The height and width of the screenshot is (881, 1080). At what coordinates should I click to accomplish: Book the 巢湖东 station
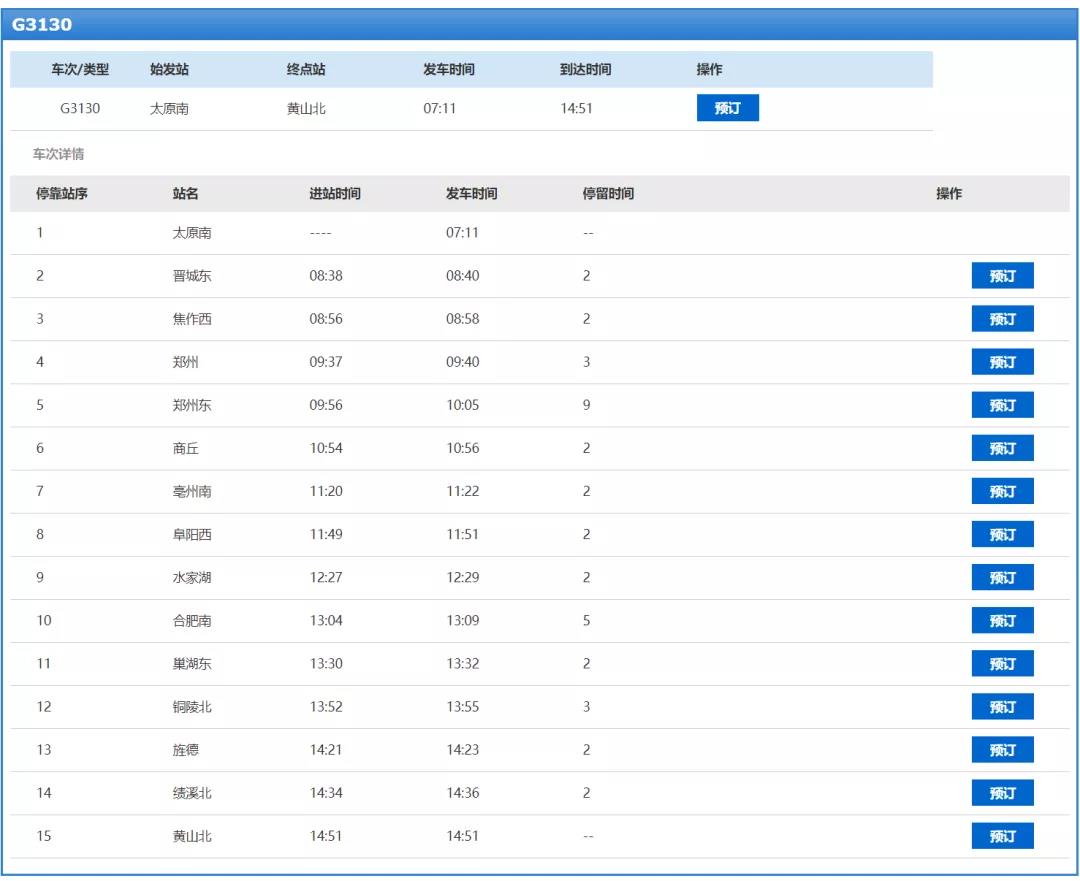[x=1002, y=663]
